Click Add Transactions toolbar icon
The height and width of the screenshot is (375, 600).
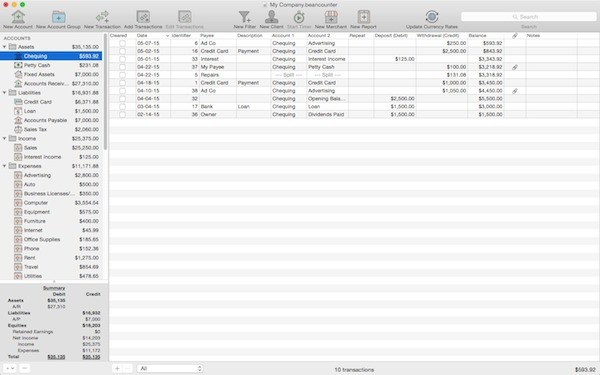coord(143,17)
